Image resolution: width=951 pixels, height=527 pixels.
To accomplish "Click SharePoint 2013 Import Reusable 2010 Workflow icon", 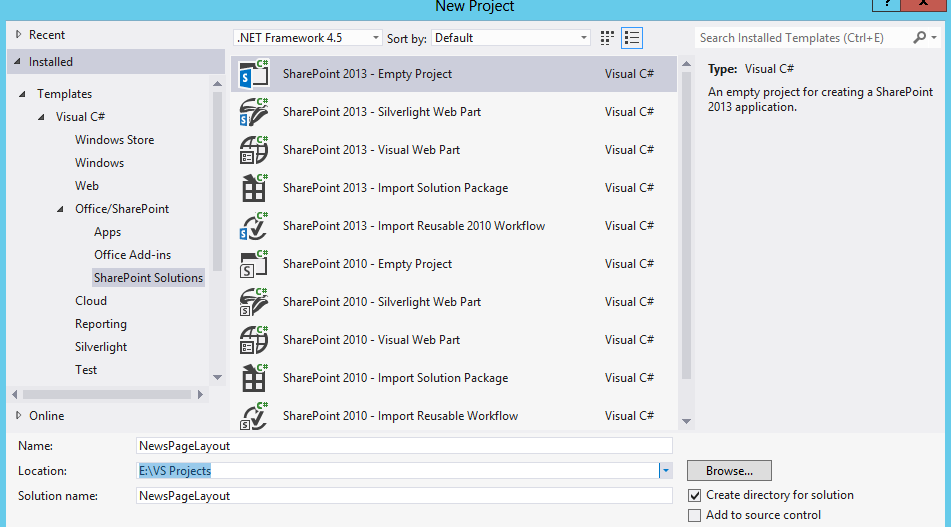I will pyautogui.click(x=254, y=226).
